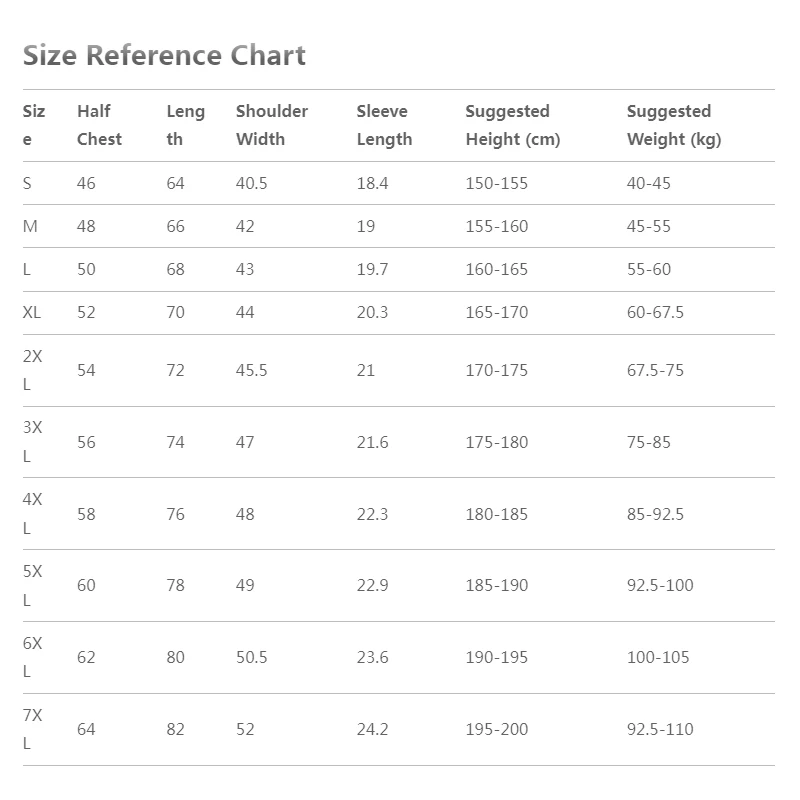Select the Shoulder Width column header

pyautogui.click(x=272, y=125)
